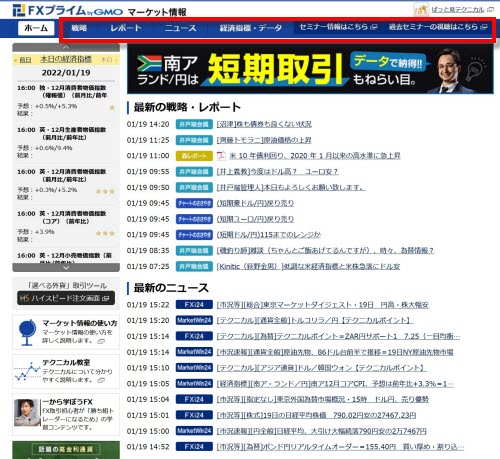Open [齊藤トモラニ]原油価格の上昇 report
The image size is (500, 459).
[x=264, y=140]
